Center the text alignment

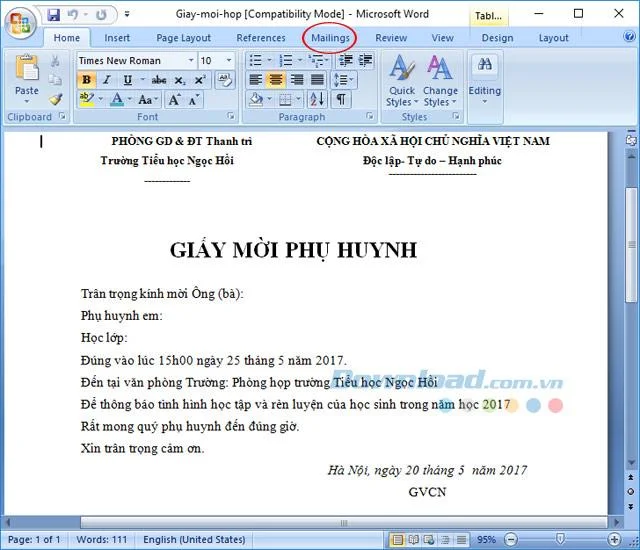coord(276,80)
